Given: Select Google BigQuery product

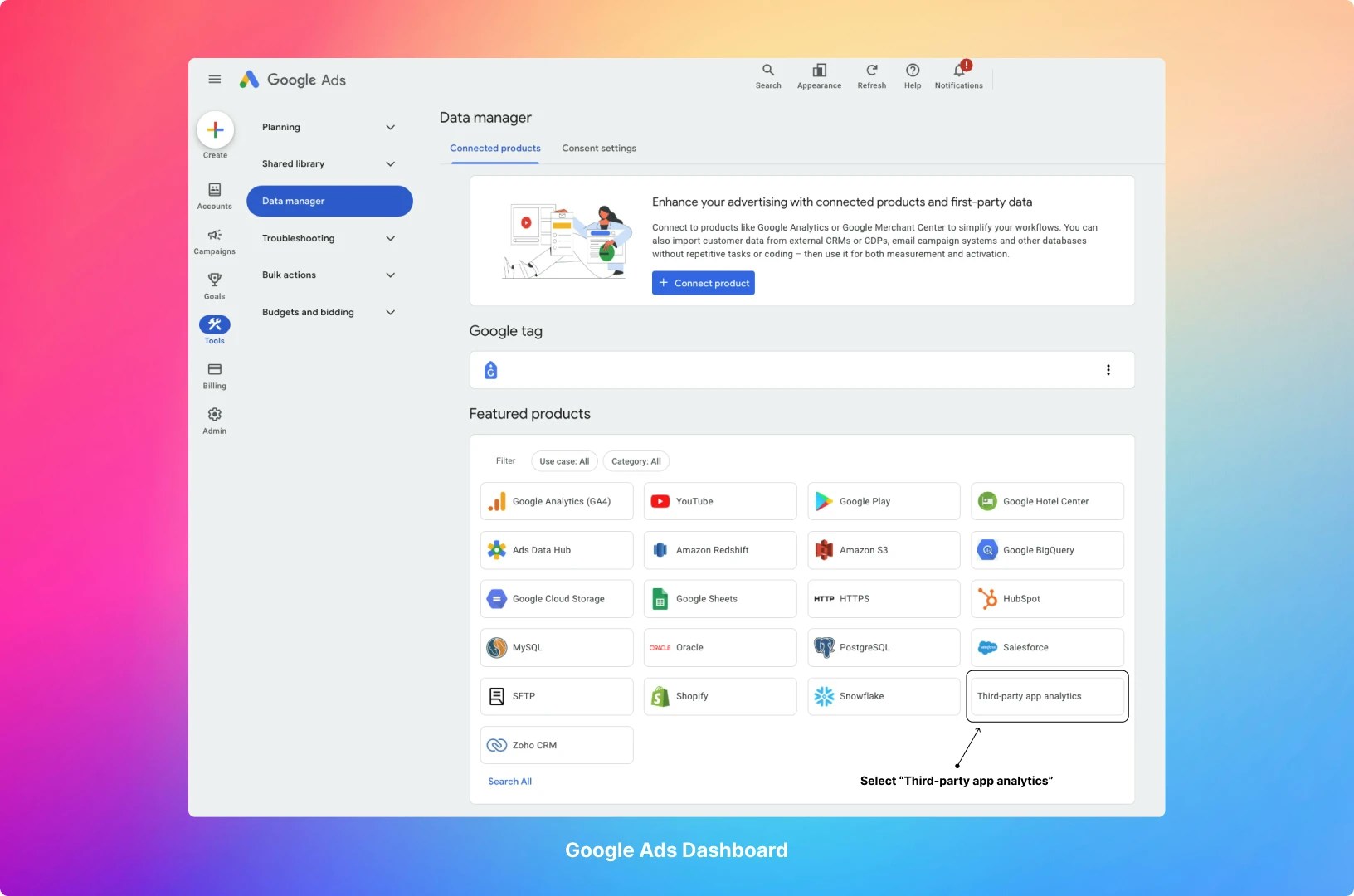Looking at the screenshot, I should tap(1047, 550).
